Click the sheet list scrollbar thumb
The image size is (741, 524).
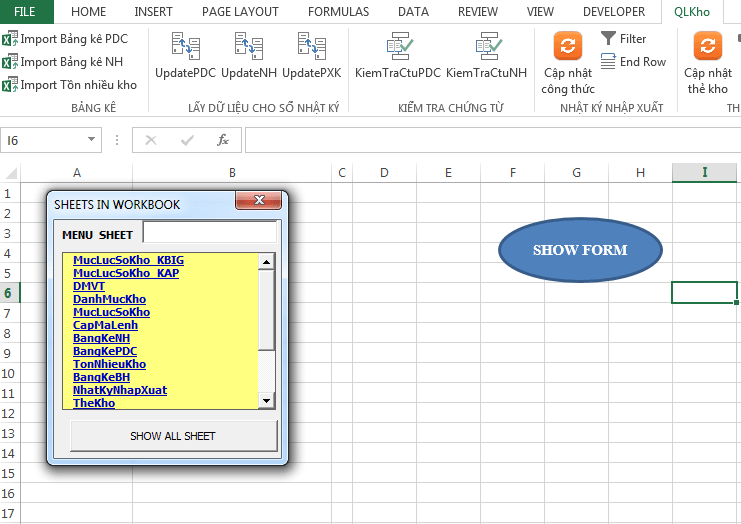267,310
